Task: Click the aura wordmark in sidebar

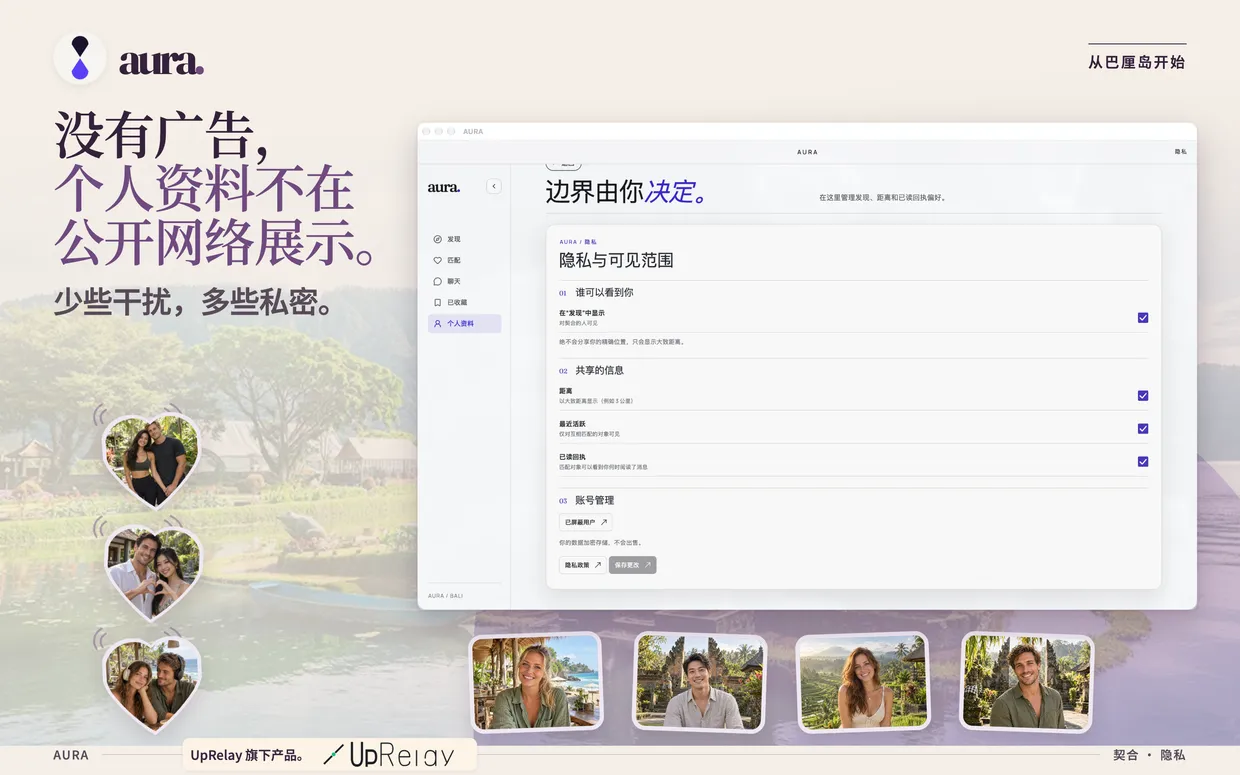Action: pos(444,187)
